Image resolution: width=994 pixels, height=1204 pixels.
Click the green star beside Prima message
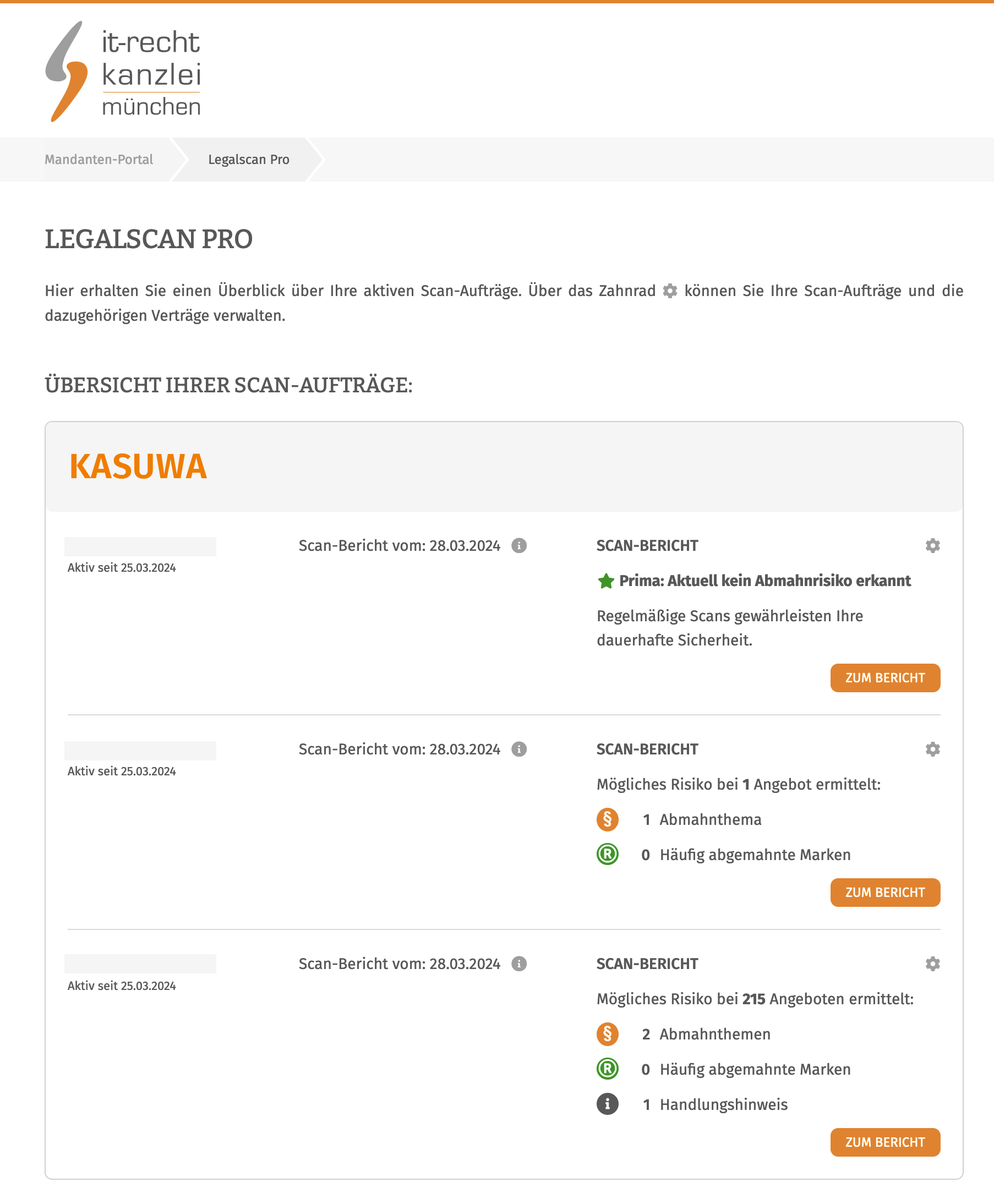tap(605, 581)
